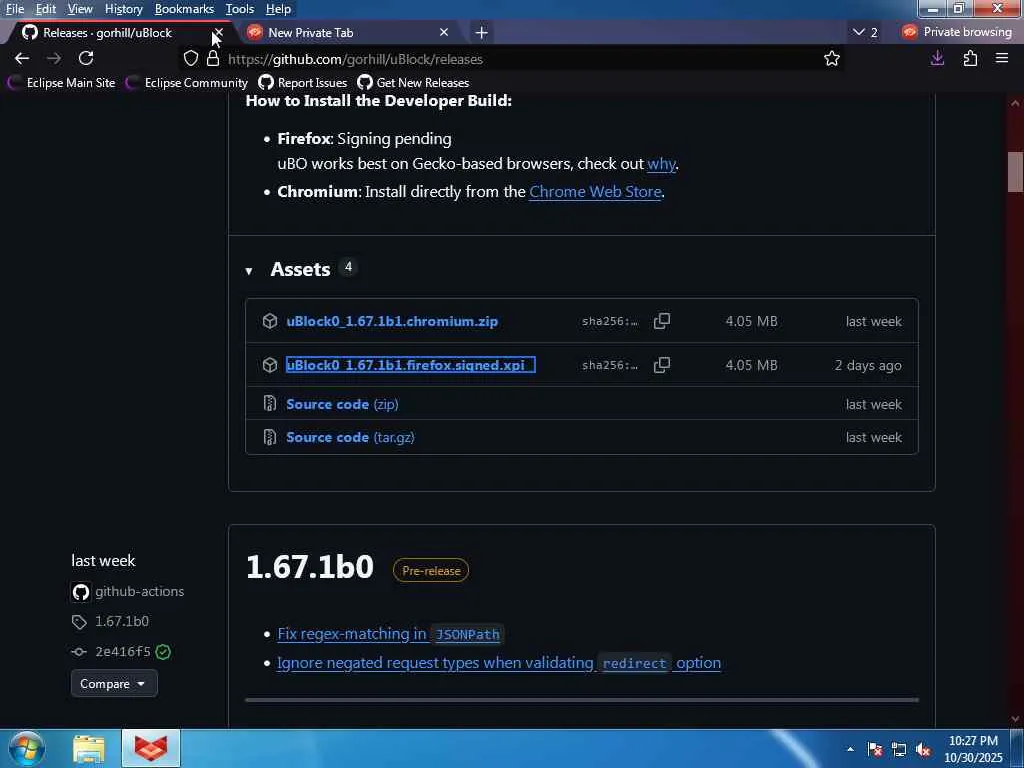Open the 1.67.1b0 tag link
Image resolution: width=1024 pixels, height=768 pixels.
click(x=122, y=621)
